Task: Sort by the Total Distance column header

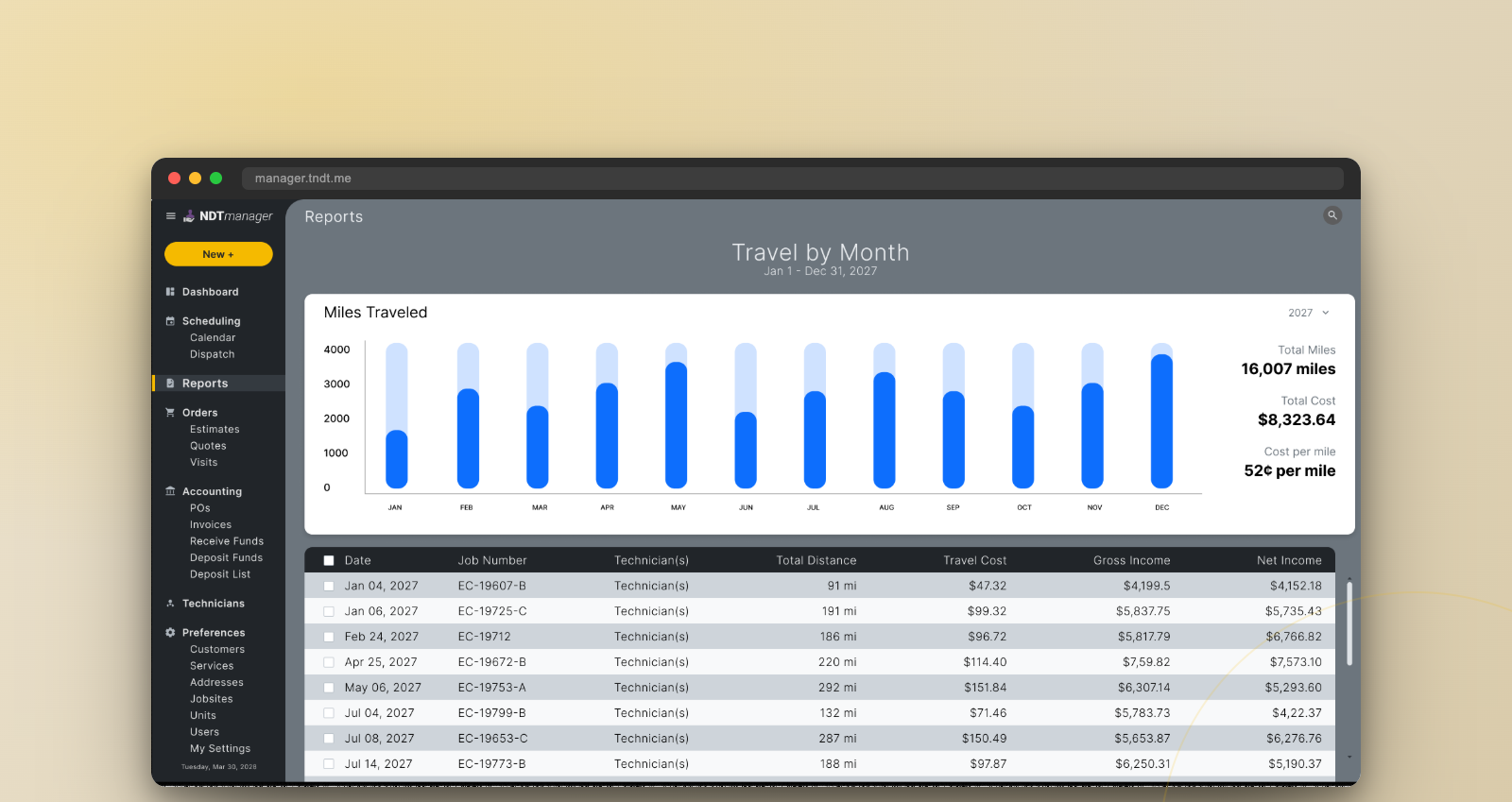Action: coord(816,561)
